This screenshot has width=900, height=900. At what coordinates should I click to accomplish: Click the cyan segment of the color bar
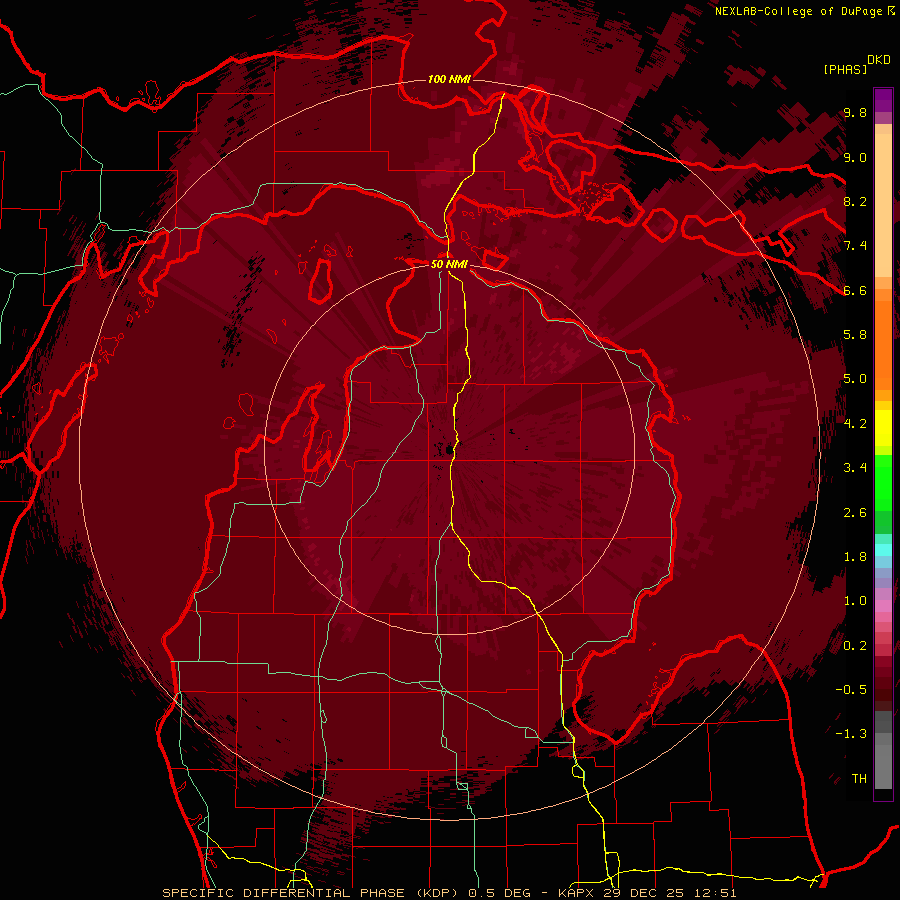[x=883, y=550]
